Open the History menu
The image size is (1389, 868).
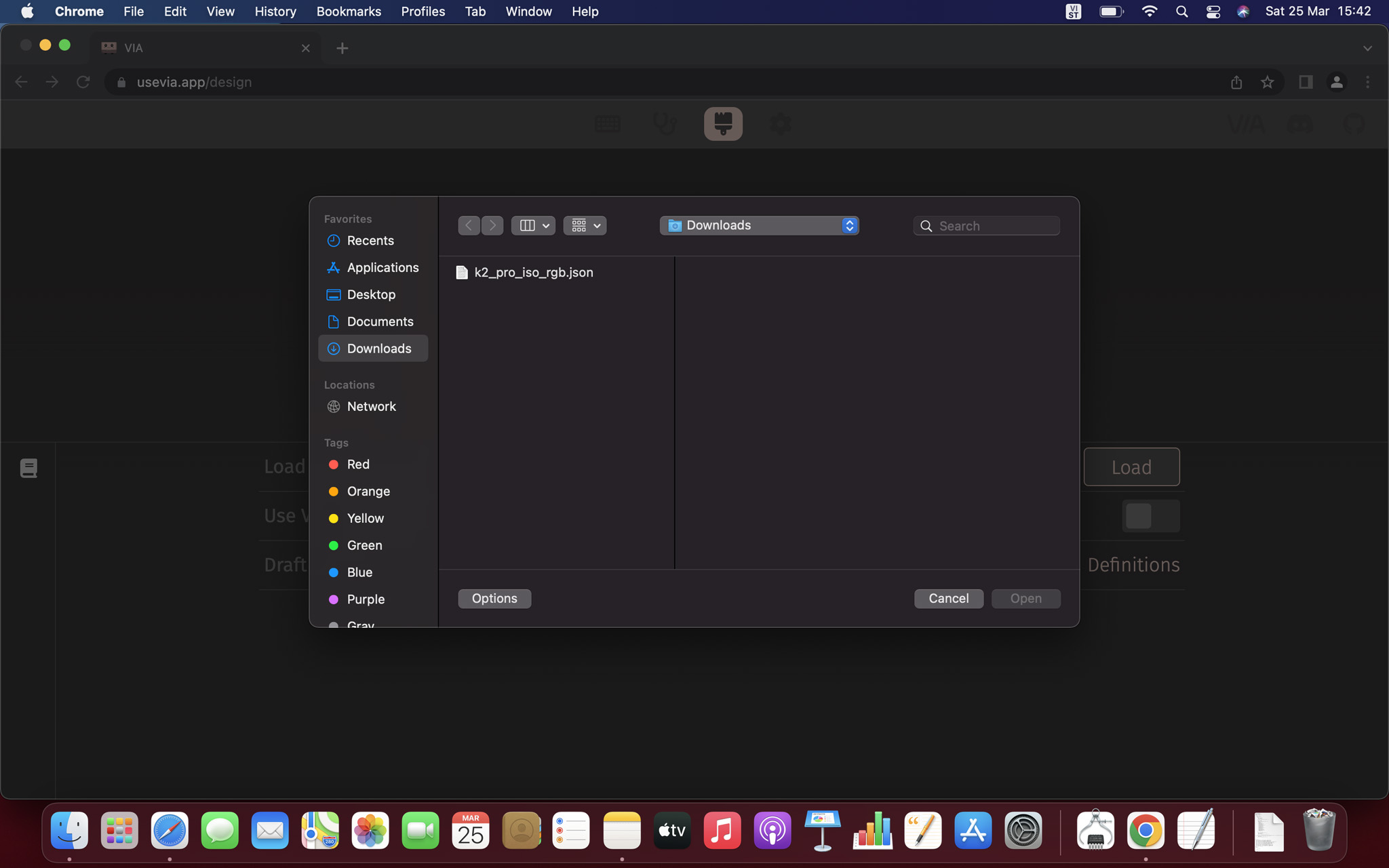point(275,12)
